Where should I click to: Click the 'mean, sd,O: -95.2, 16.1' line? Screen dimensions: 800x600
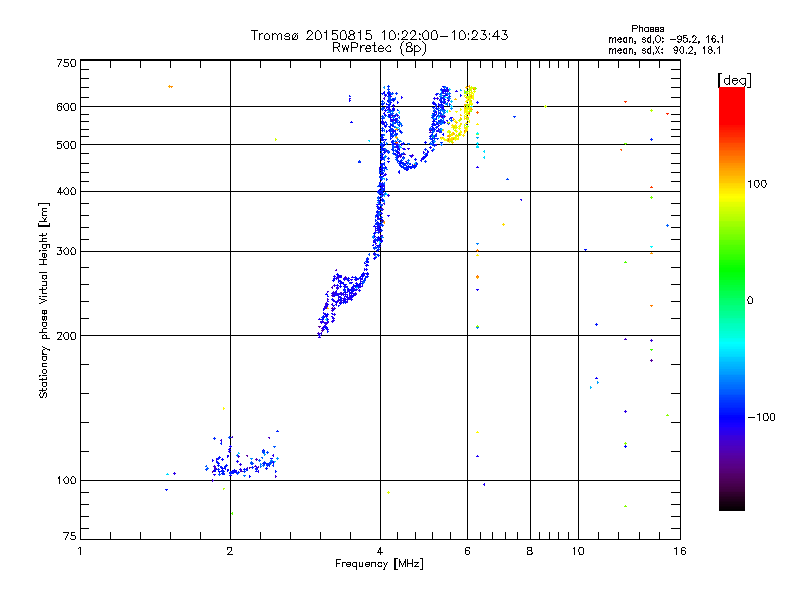click(666, 39)
